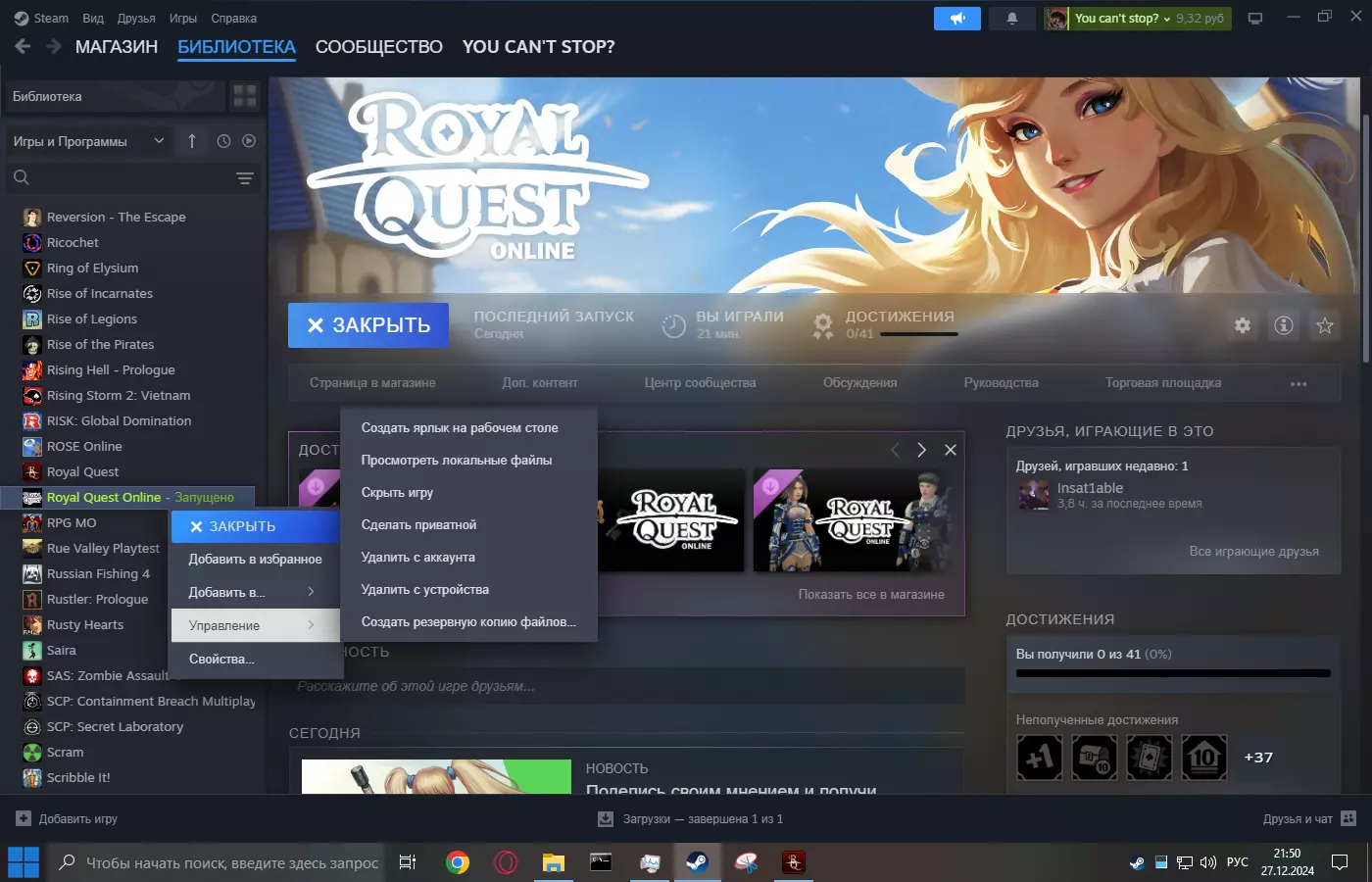
Task: Click the Windows Start button
Action: click(24, 862)
